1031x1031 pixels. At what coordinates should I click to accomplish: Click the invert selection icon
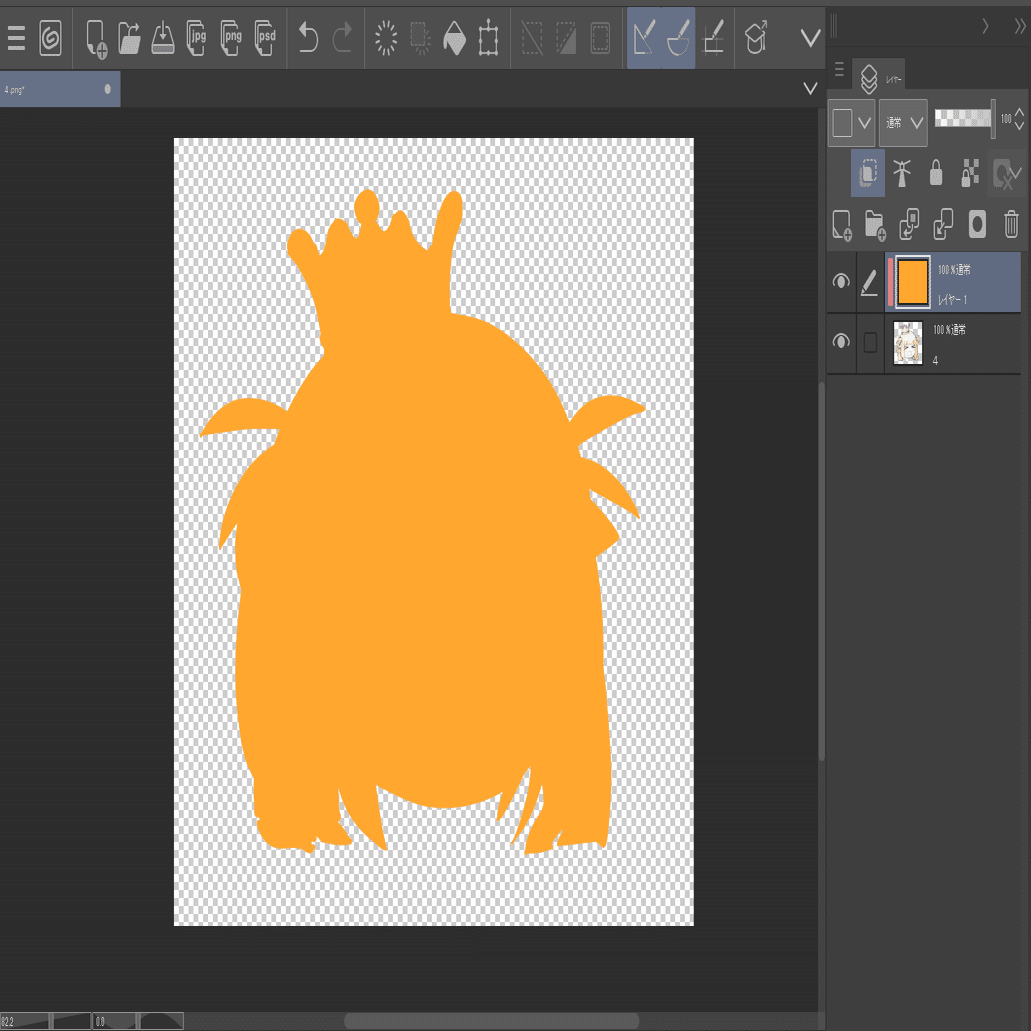[x=566, y=37]
